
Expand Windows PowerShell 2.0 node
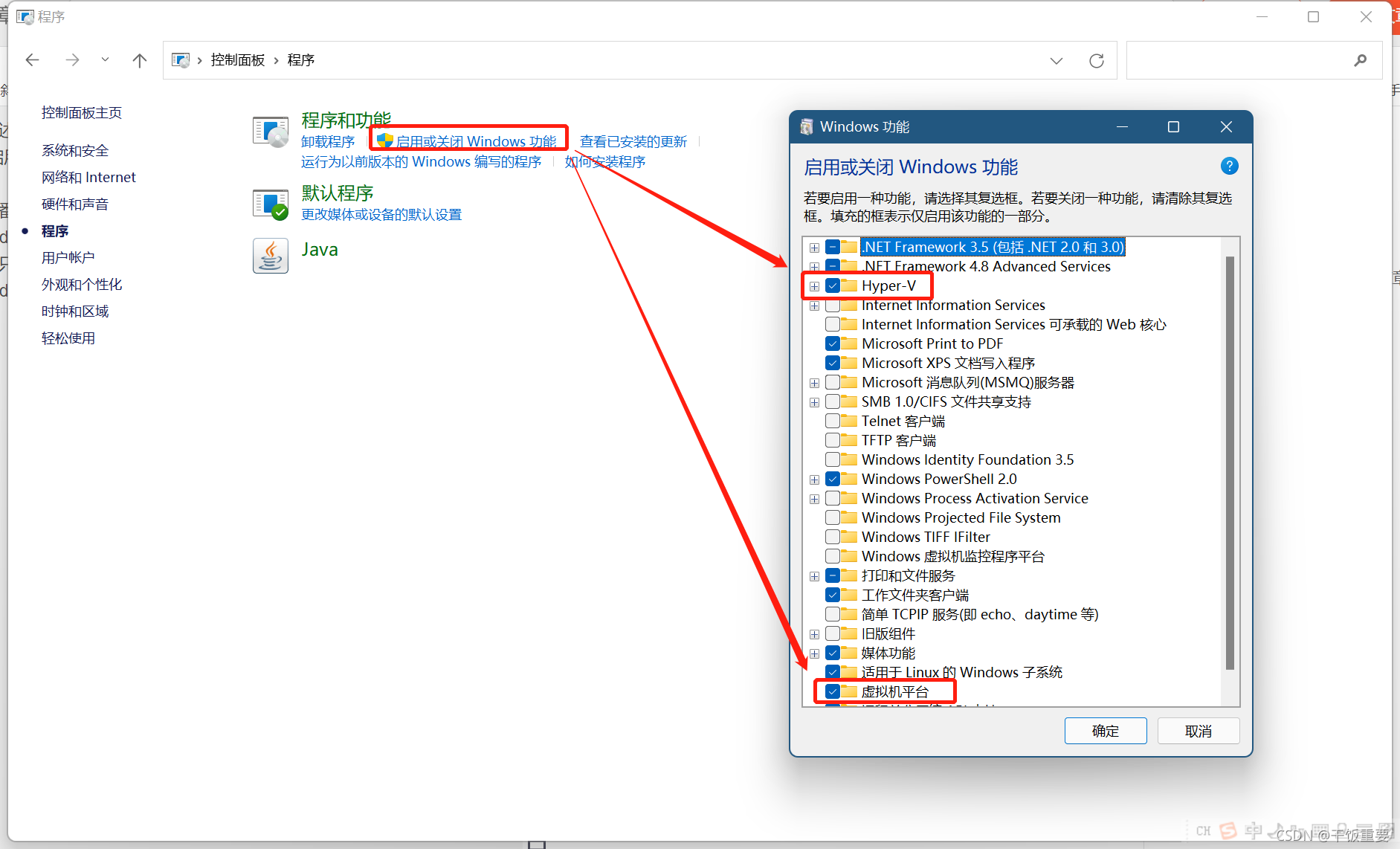pos(814,480)
